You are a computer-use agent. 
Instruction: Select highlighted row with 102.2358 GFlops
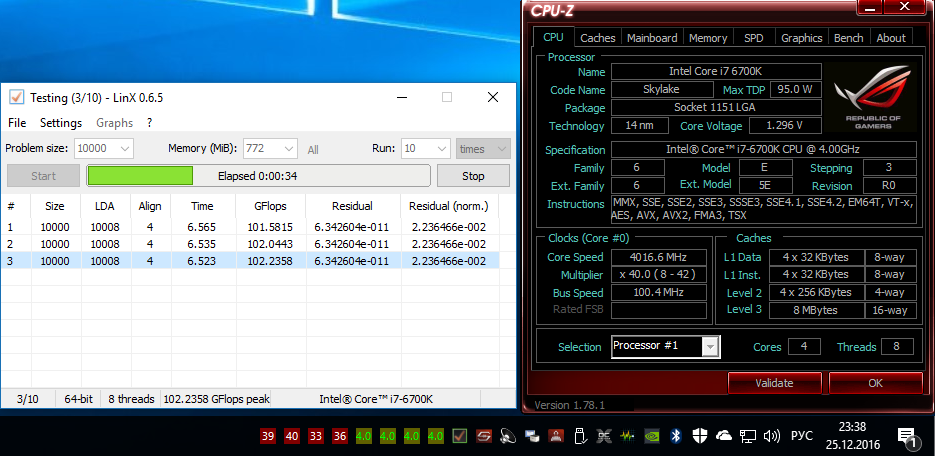pos(250,260)
